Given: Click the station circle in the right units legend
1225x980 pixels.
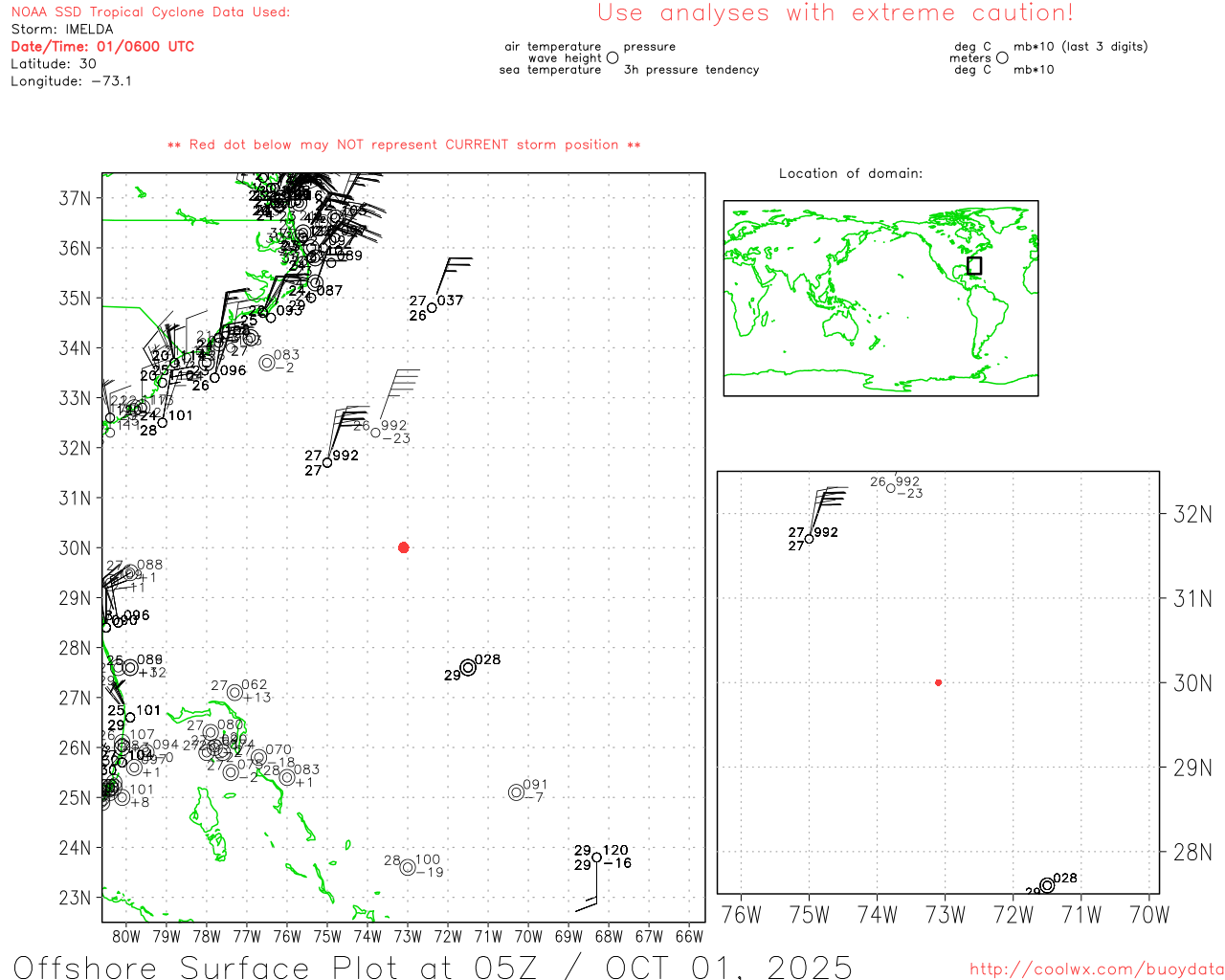Looking at the screenshot, I should click(x=1002, y=57).
